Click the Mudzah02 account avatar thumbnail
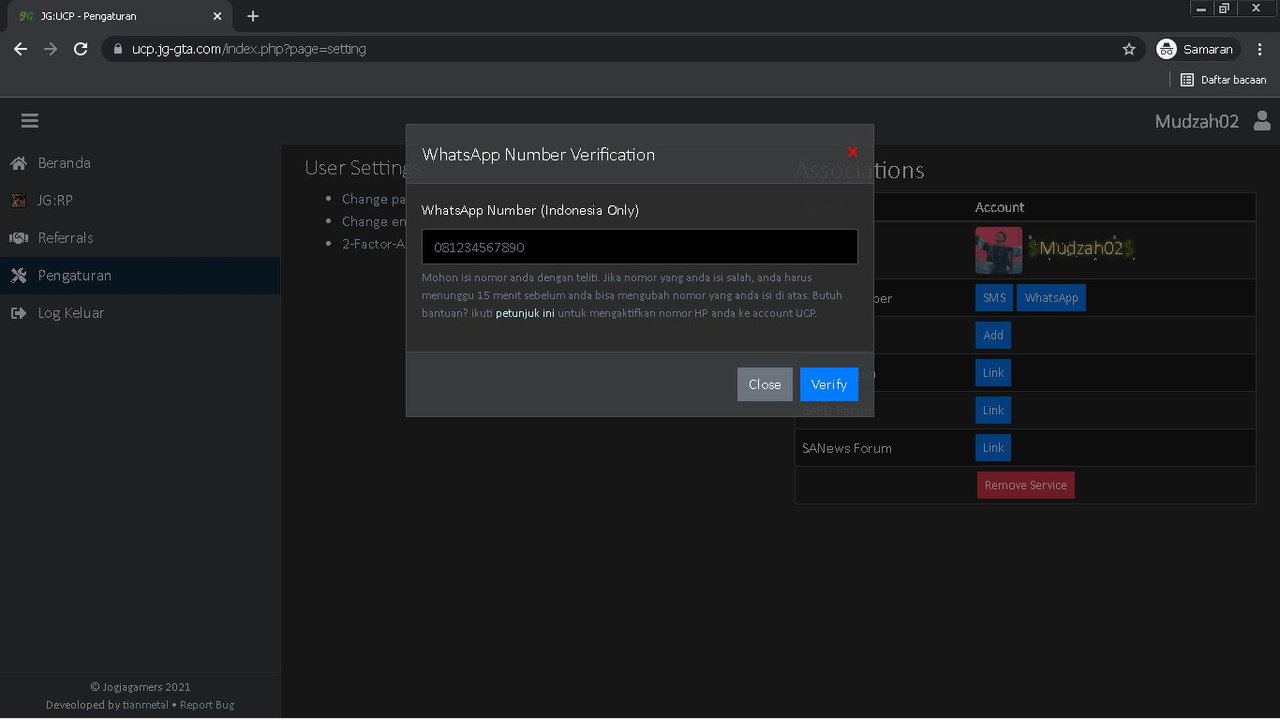Viewport: 1280px width, 720px height. click(999, 250)
